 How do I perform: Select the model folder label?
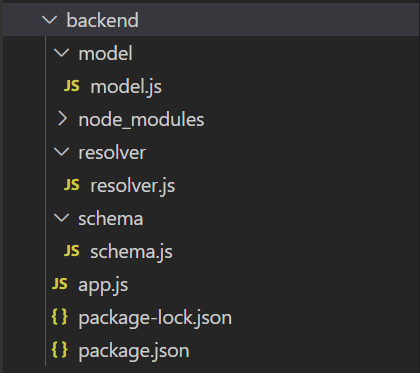105,53
